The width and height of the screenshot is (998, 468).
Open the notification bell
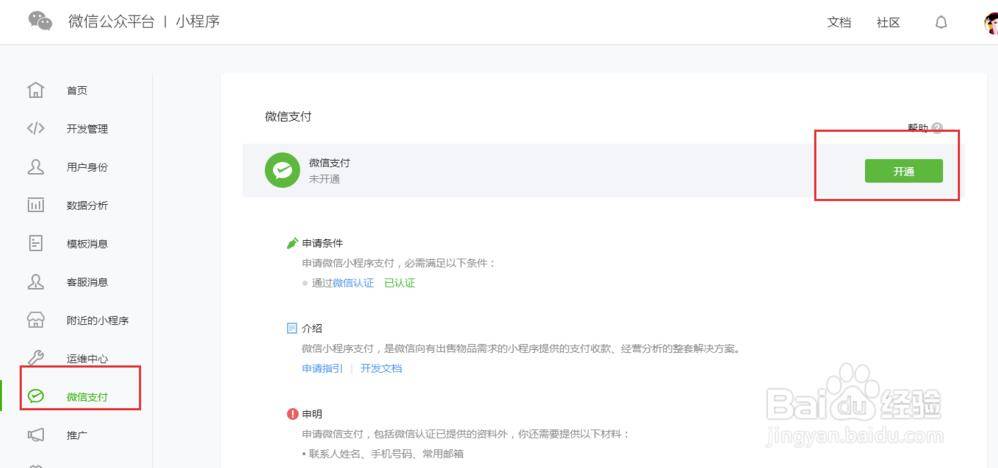[941, 22]
